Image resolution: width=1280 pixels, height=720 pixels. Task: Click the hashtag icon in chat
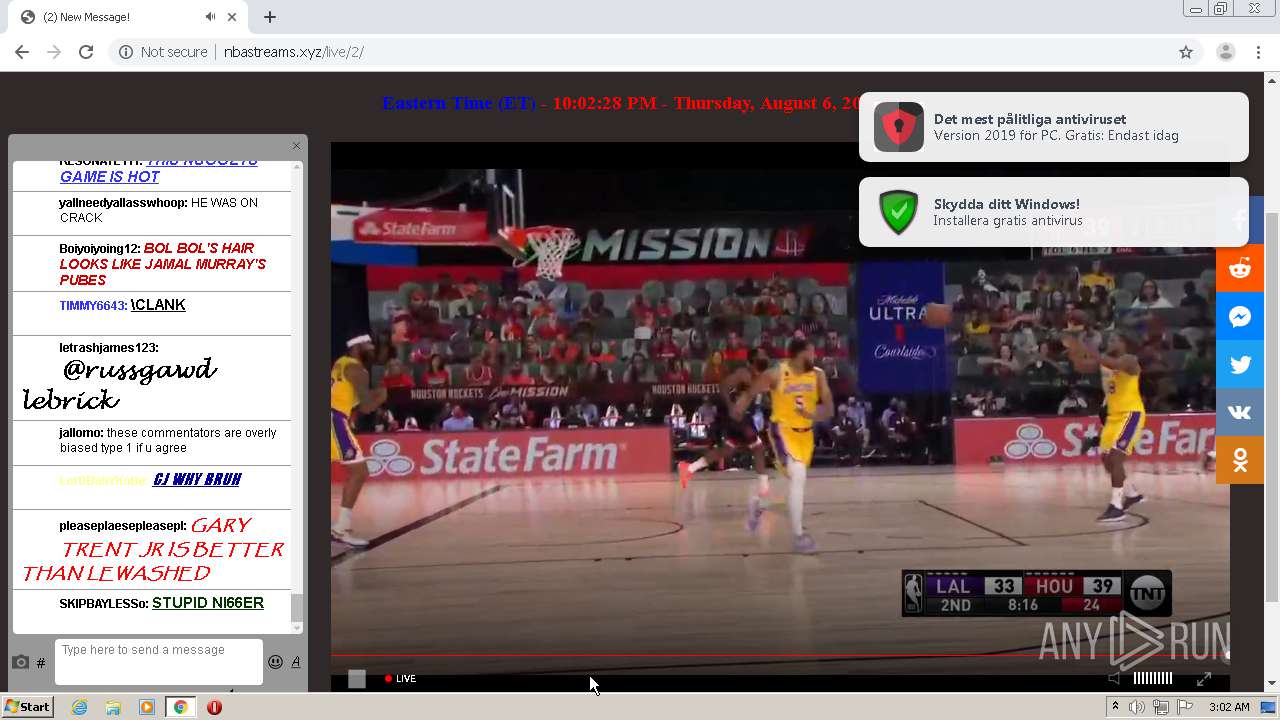tap(41, 663)
